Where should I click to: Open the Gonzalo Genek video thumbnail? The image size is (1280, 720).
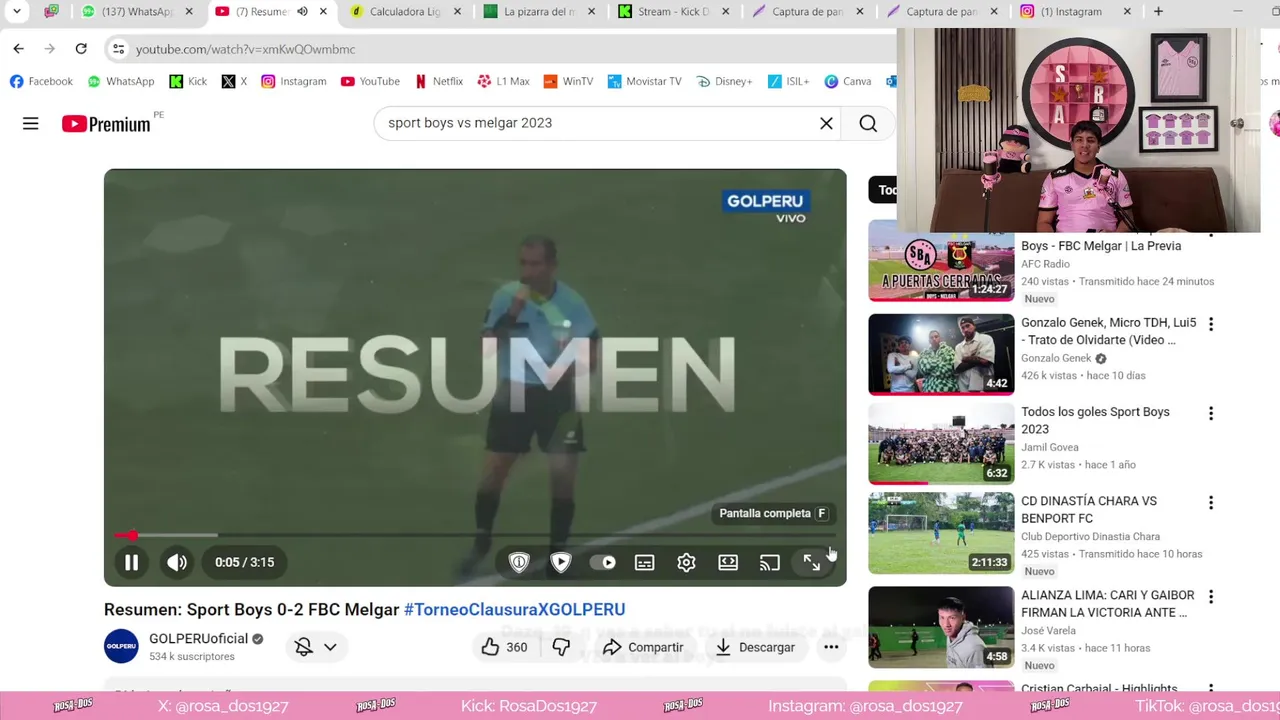941,354
